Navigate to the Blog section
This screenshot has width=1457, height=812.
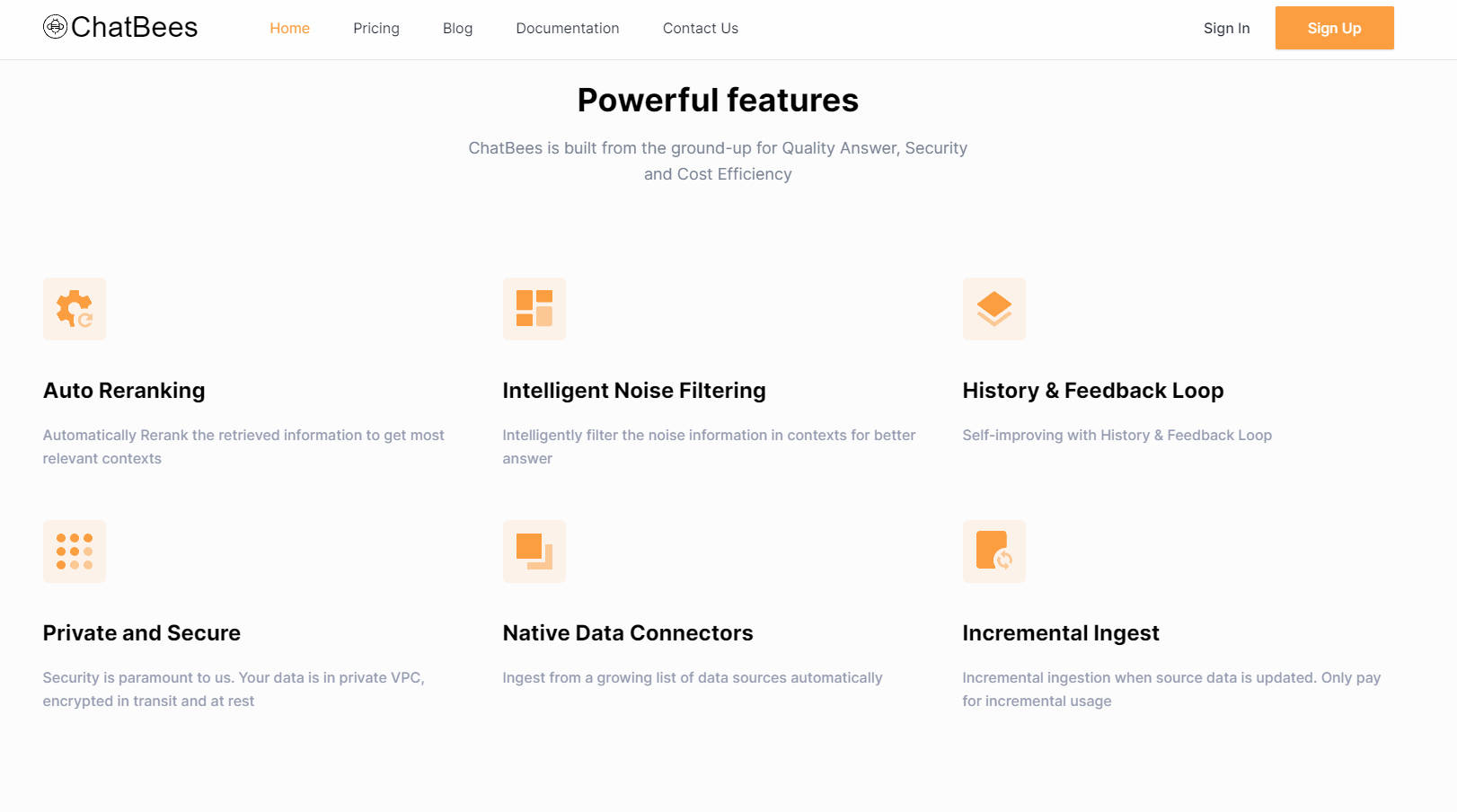click(457, 28)
